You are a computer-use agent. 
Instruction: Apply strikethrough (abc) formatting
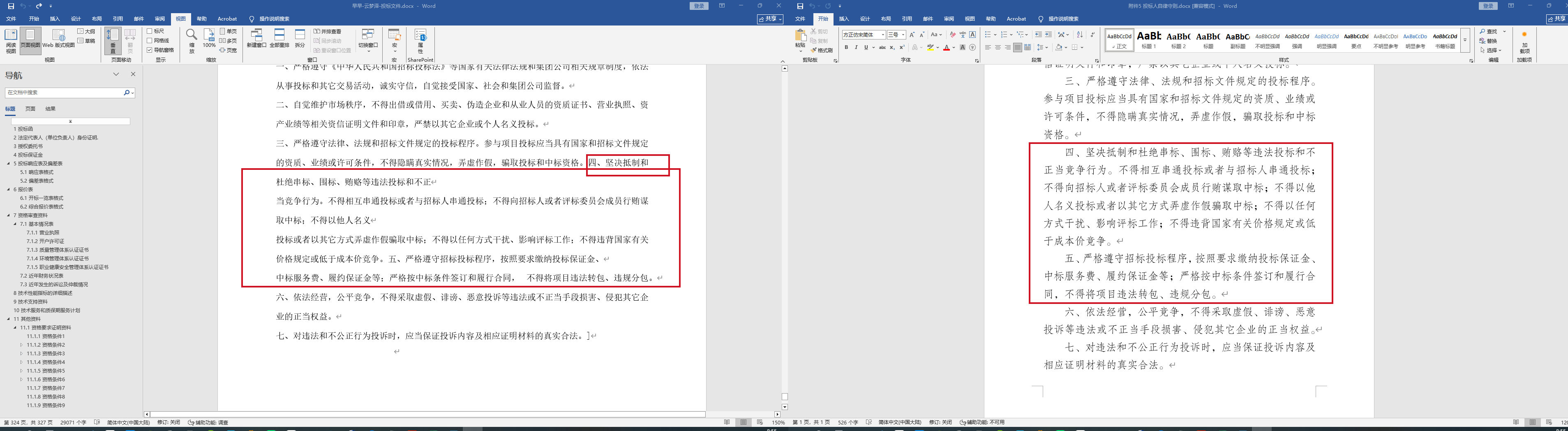click(x=882, y=47)
